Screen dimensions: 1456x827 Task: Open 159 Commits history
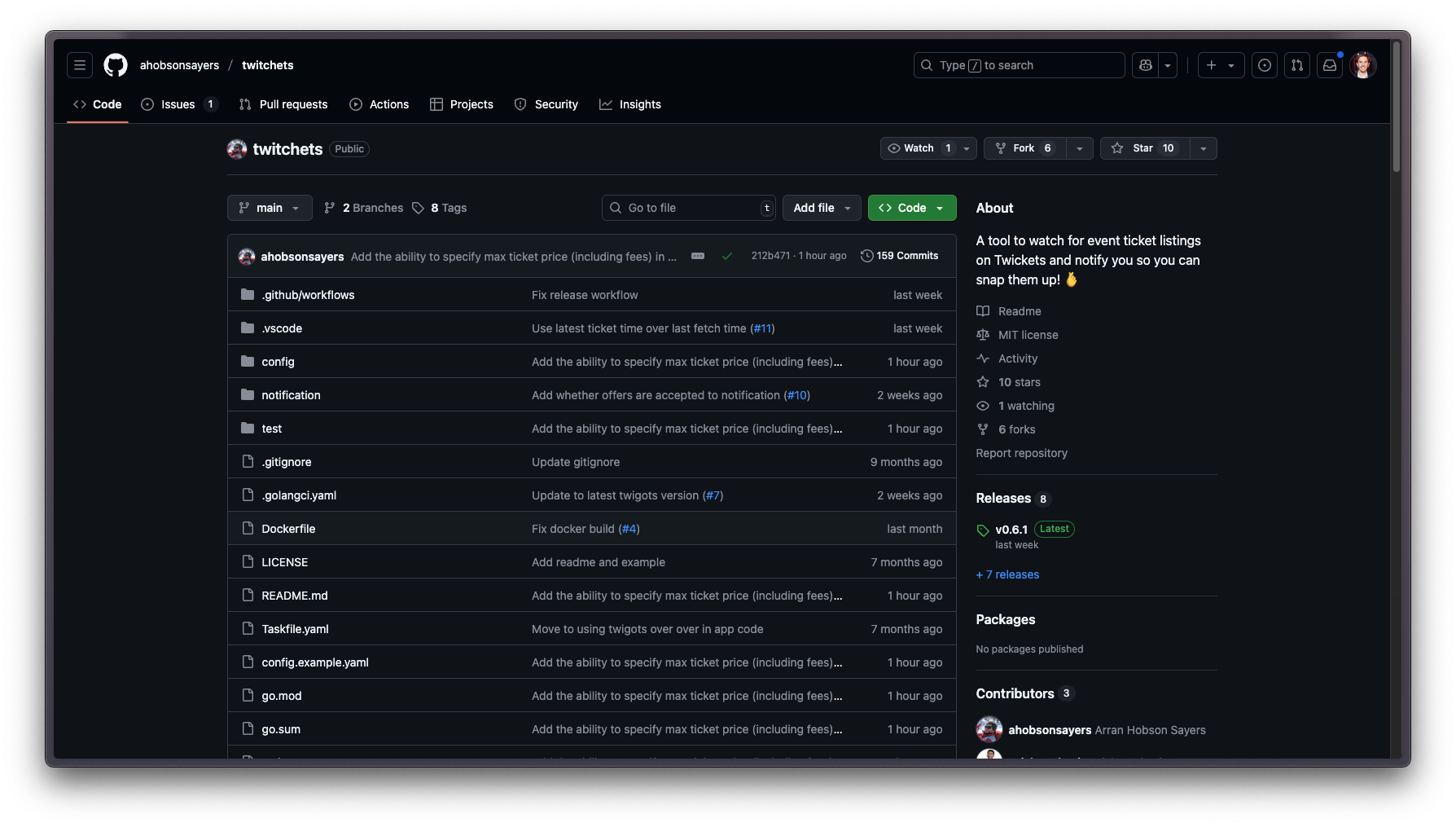tap(899, 256)
